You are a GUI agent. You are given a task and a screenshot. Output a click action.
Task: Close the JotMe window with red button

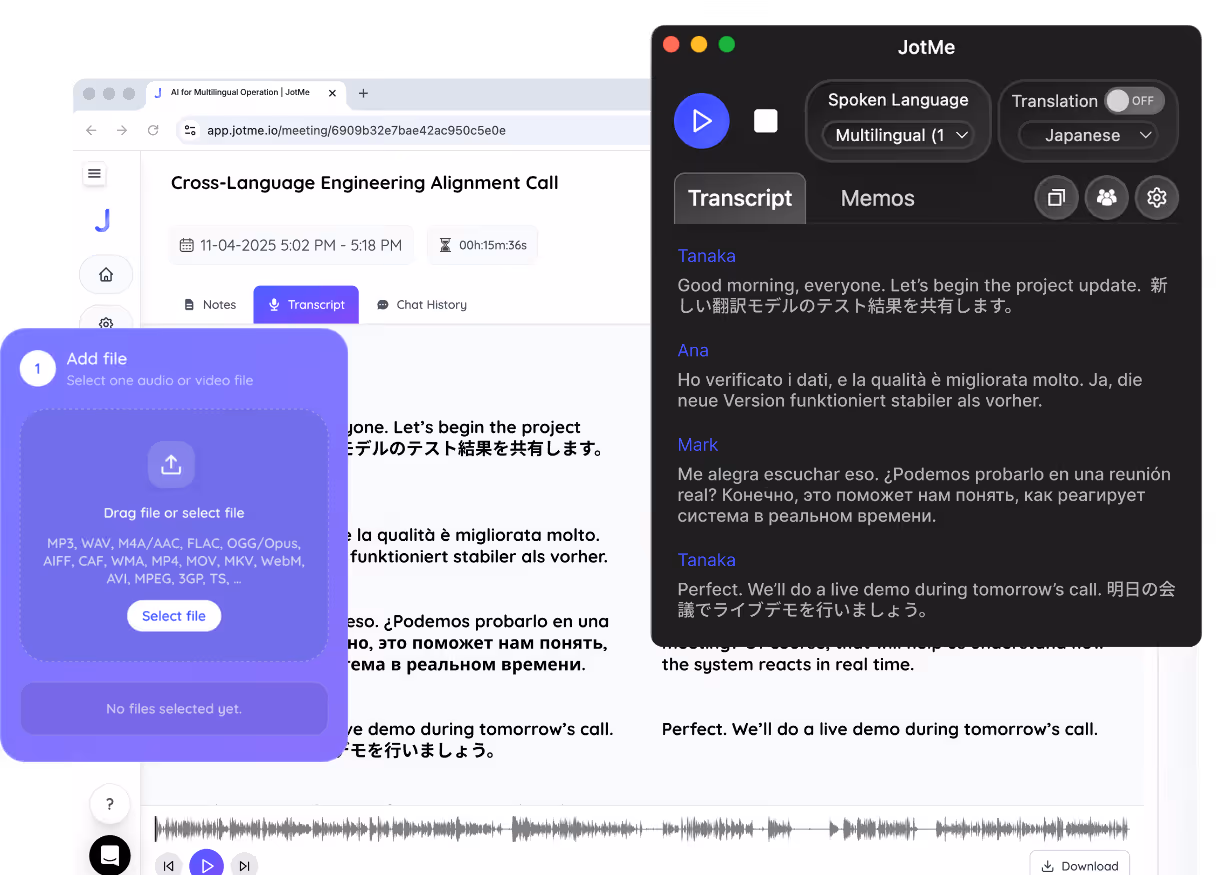671,44
